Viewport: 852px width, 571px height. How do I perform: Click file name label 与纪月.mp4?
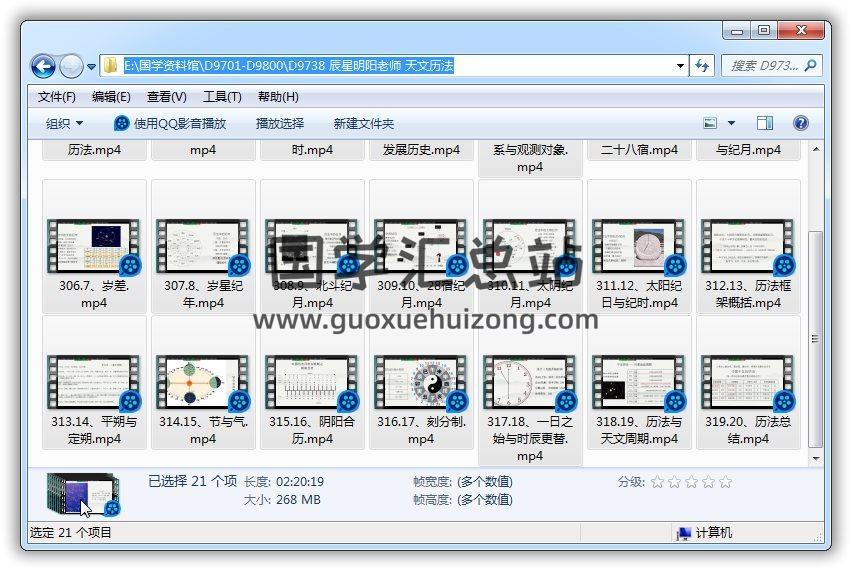[x=748, y=150]
